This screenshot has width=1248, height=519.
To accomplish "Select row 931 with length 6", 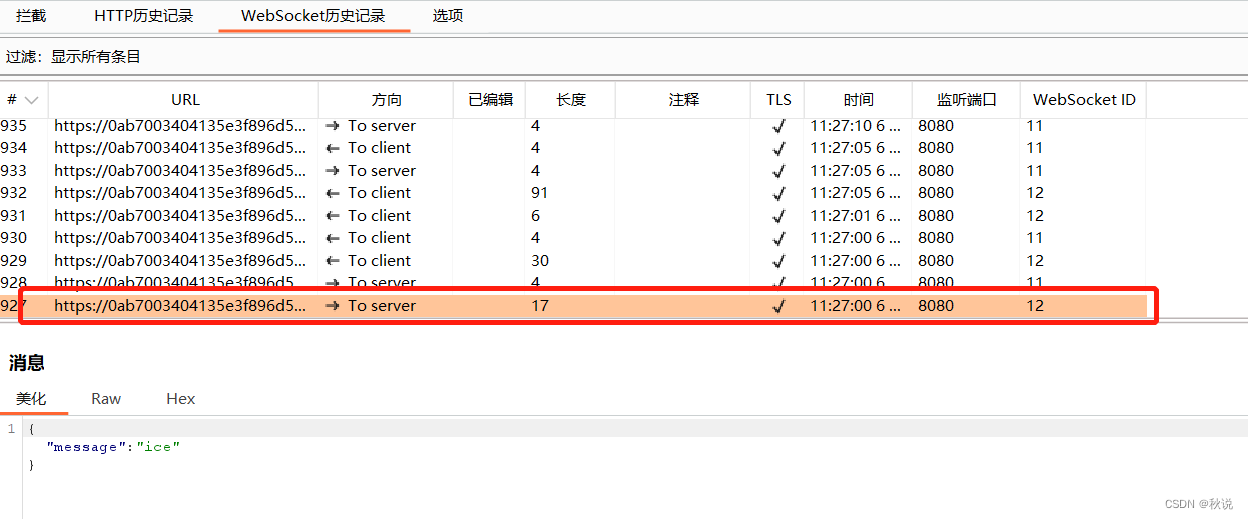I will tap(573, 216).
